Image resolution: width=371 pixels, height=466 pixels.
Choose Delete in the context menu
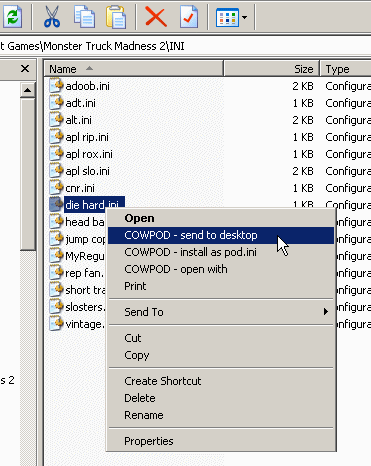(x=221, y=398)
